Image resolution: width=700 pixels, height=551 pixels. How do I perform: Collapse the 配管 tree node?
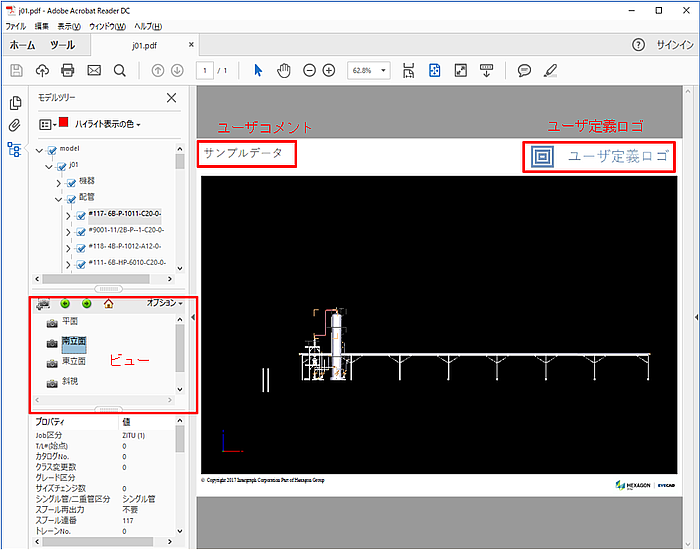coord(58,199)
